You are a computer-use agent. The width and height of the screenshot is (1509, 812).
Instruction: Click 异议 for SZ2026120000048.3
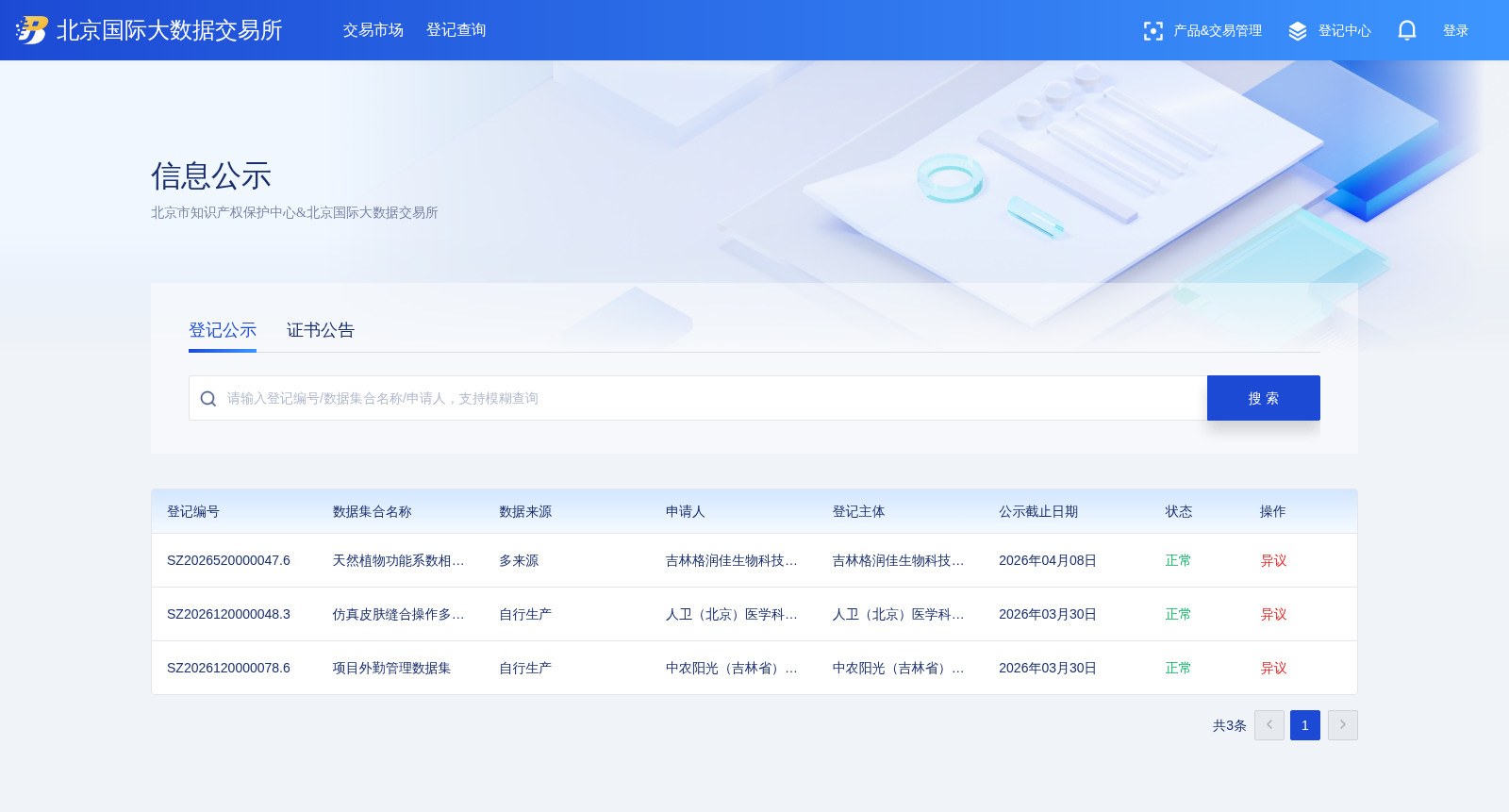tap(1273, 614)
